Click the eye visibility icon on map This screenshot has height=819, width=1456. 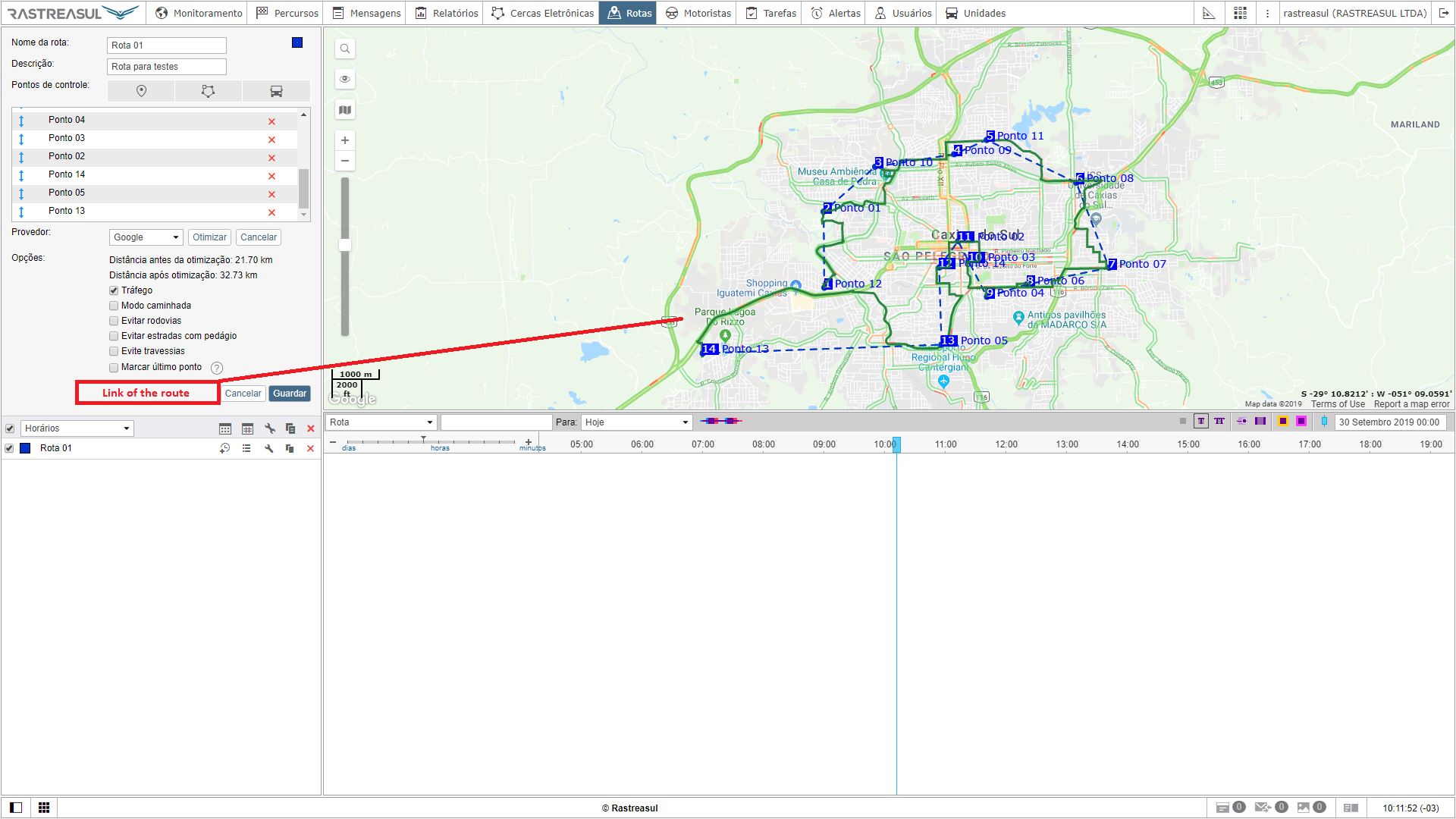(x=345, y=79)
